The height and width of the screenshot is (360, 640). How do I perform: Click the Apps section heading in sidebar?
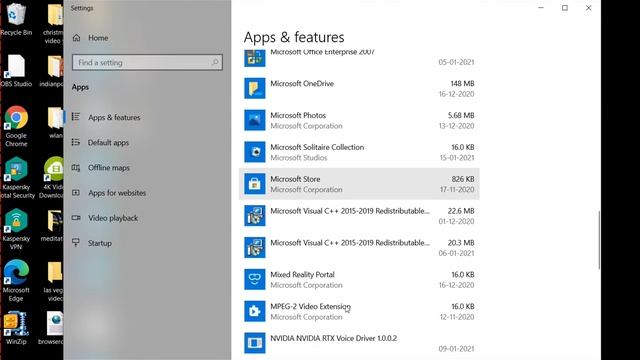click(80, 87)
